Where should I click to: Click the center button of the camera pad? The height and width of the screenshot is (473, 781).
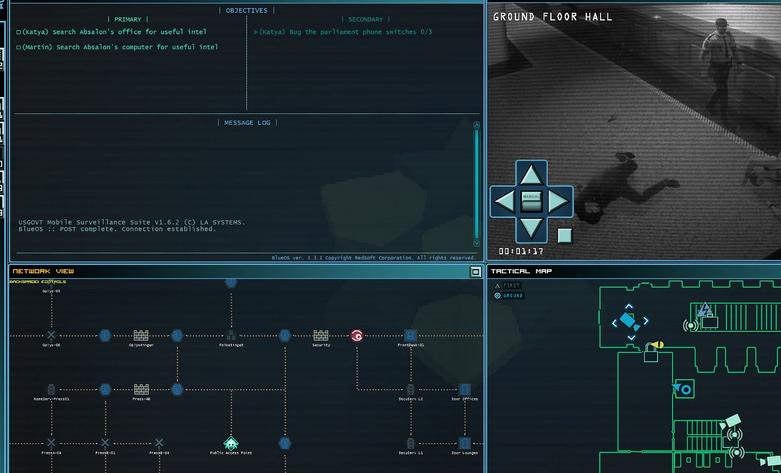[x=531, y=202]
